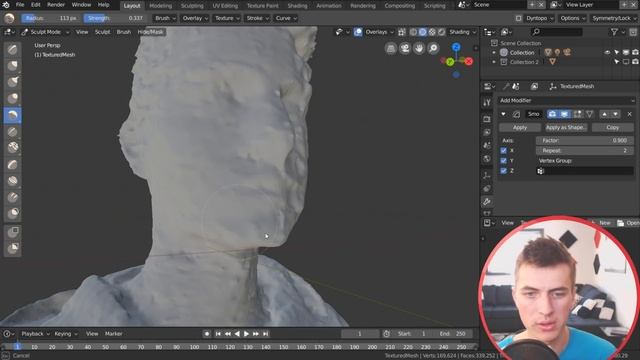Select the Clay brush in the sculpt toolbar
The width and height of the screenshot is (640, 360).
click(13, 66)
